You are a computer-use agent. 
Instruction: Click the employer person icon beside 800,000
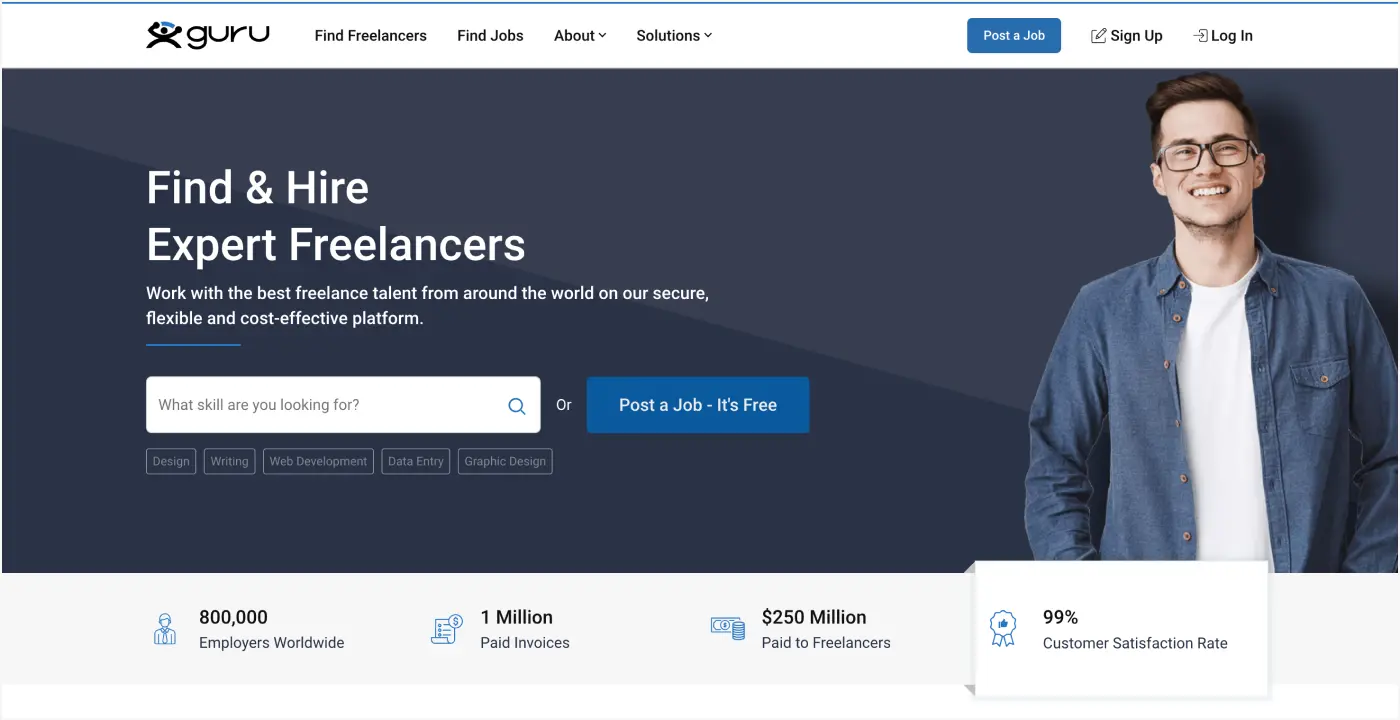click(x=165, y=629)
